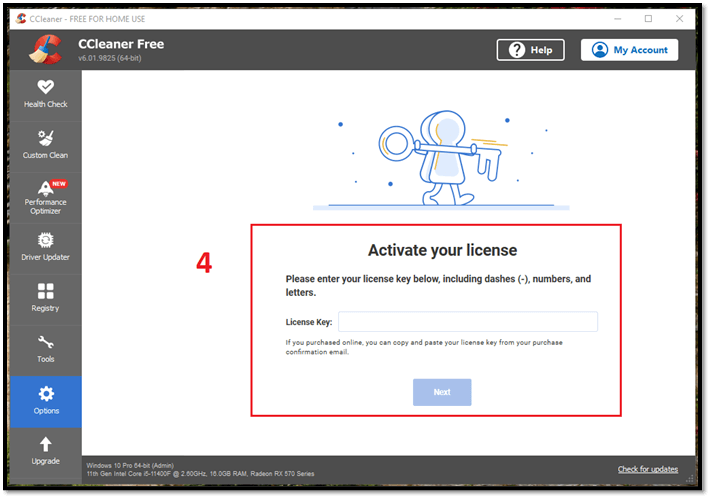Click the version text v6.01.9825 (64-bit)
This screenshot has height=499, width=711.
[x=109, y=58]
